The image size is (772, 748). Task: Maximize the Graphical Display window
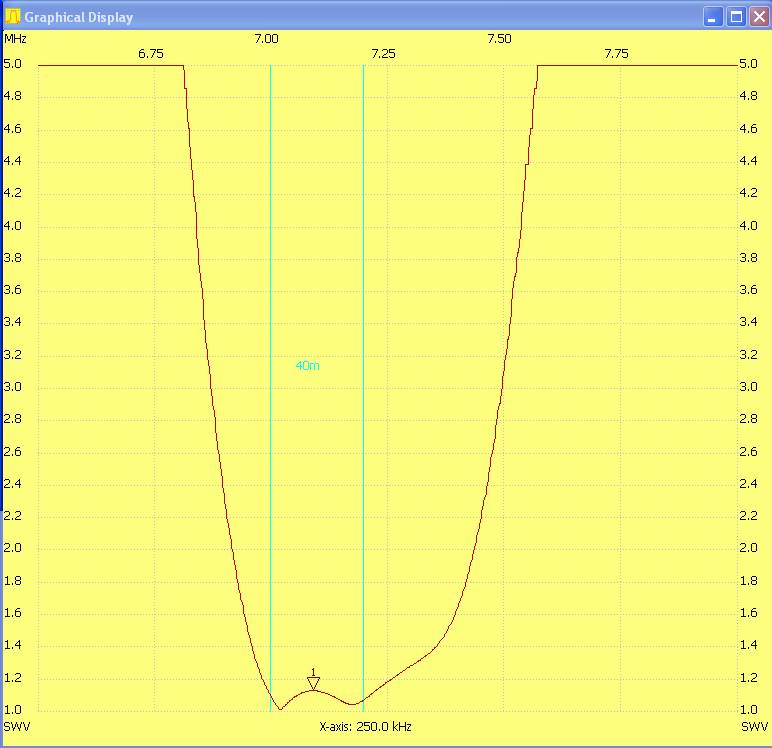(735, 17)
